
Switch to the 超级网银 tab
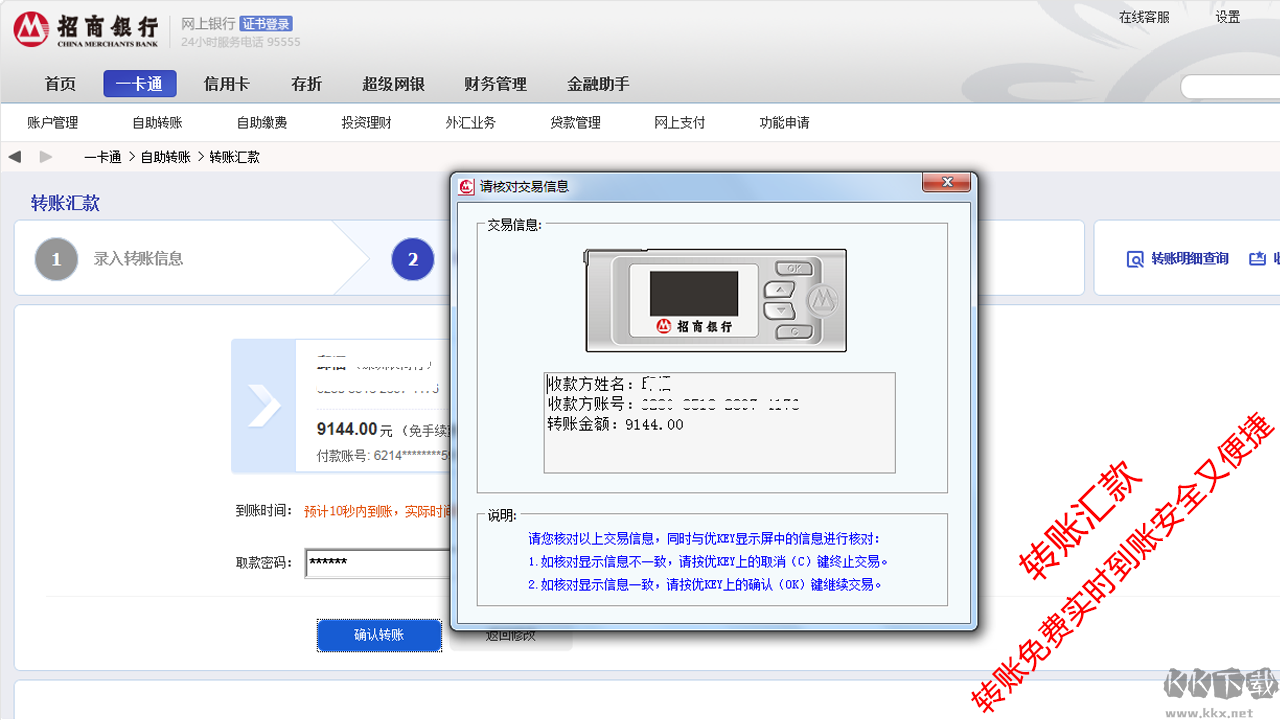coord(393,84)
